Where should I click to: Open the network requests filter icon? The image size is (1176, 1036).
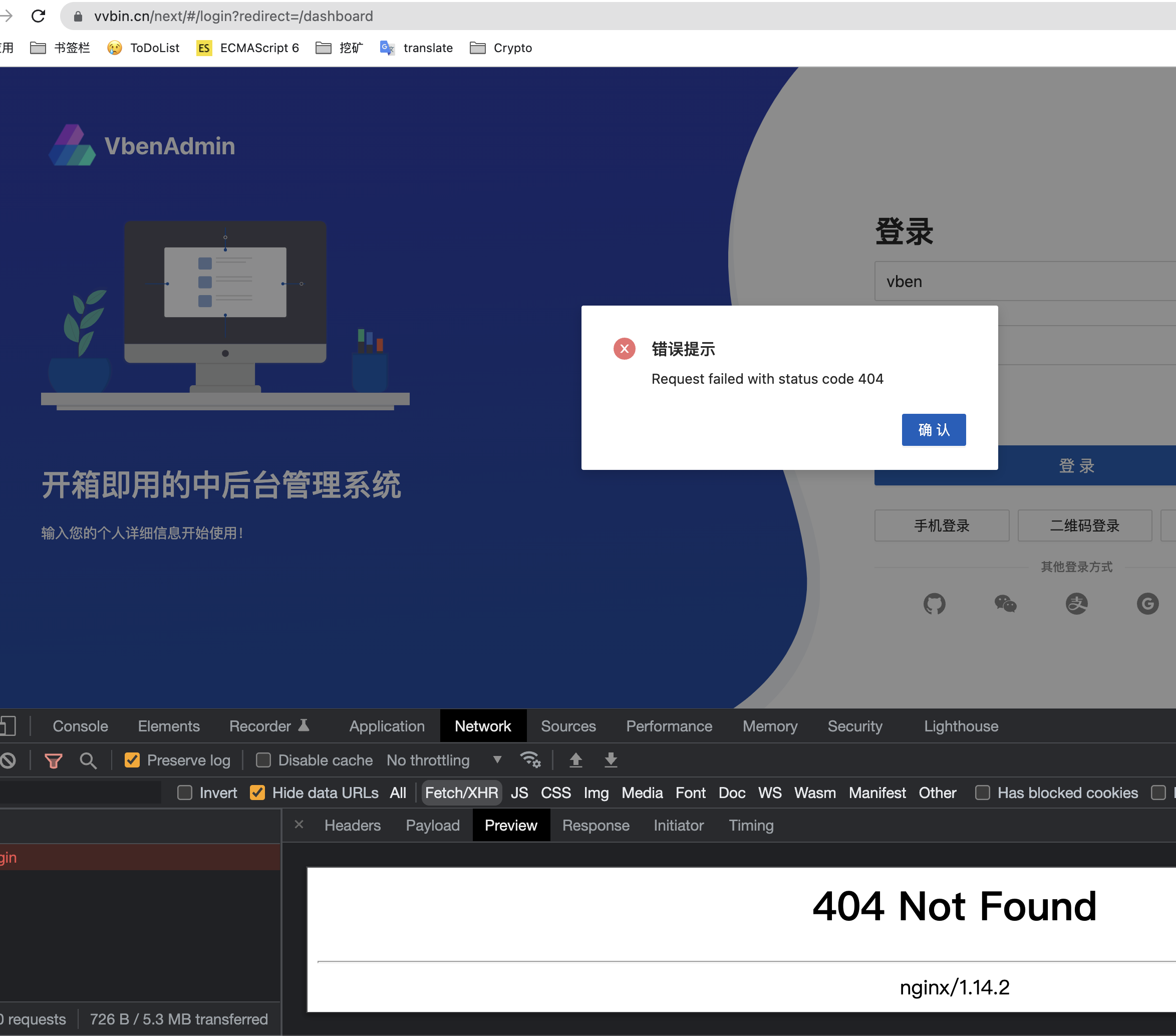coord(53,760)
